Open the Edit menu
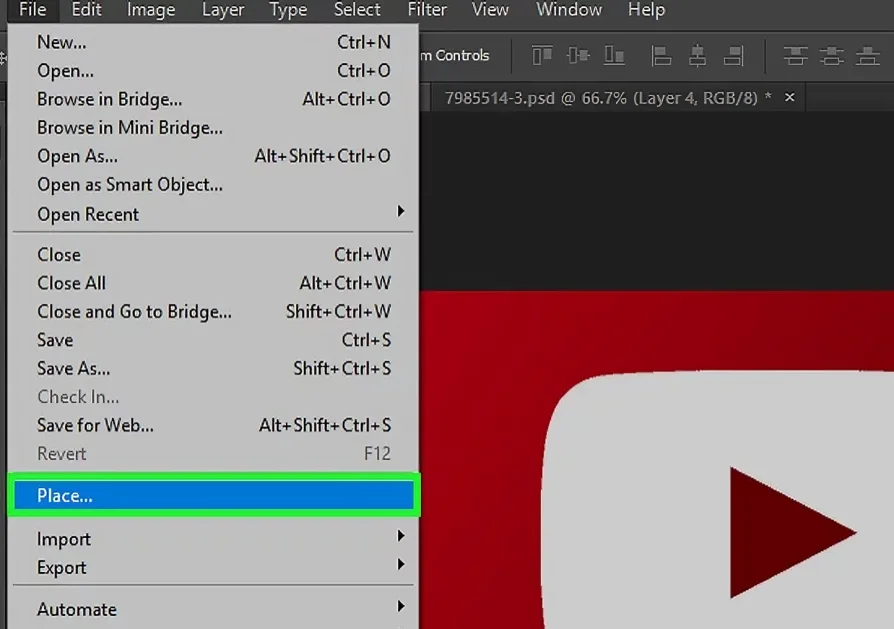 click(86, 10)
